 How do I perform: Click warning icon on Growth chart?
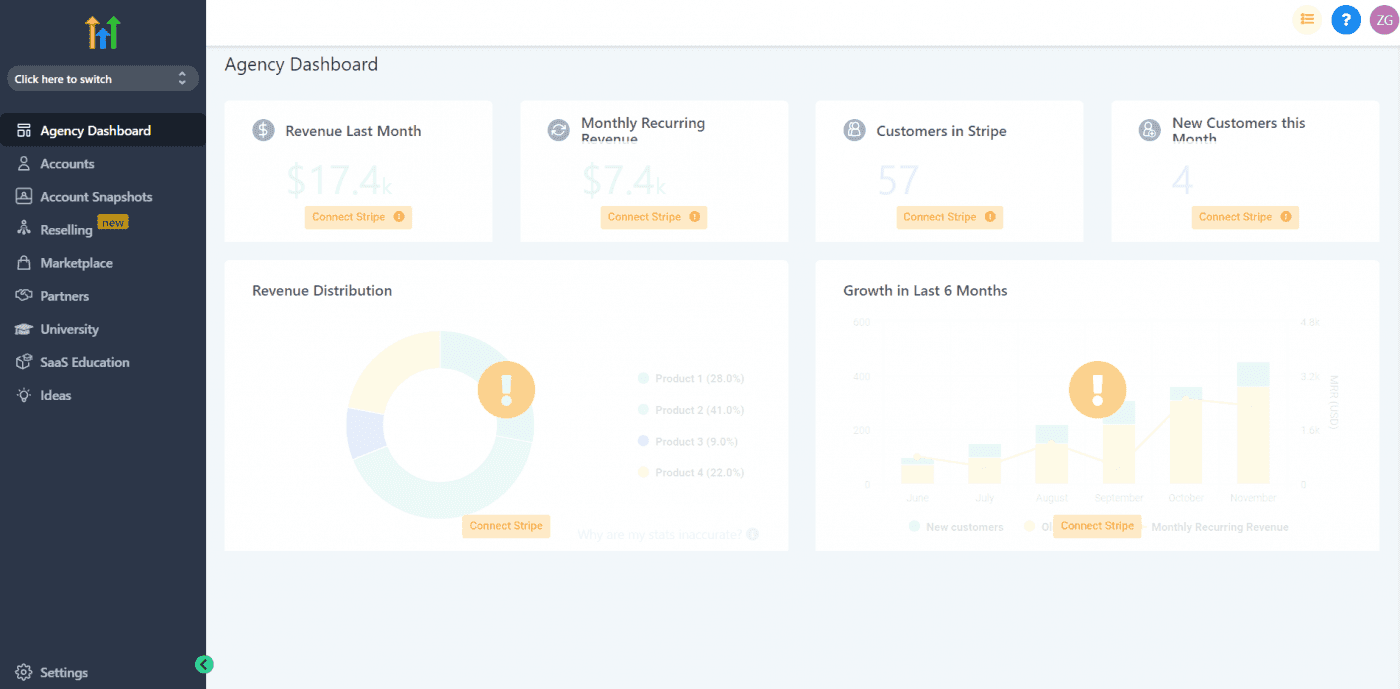click(1098, 389)
